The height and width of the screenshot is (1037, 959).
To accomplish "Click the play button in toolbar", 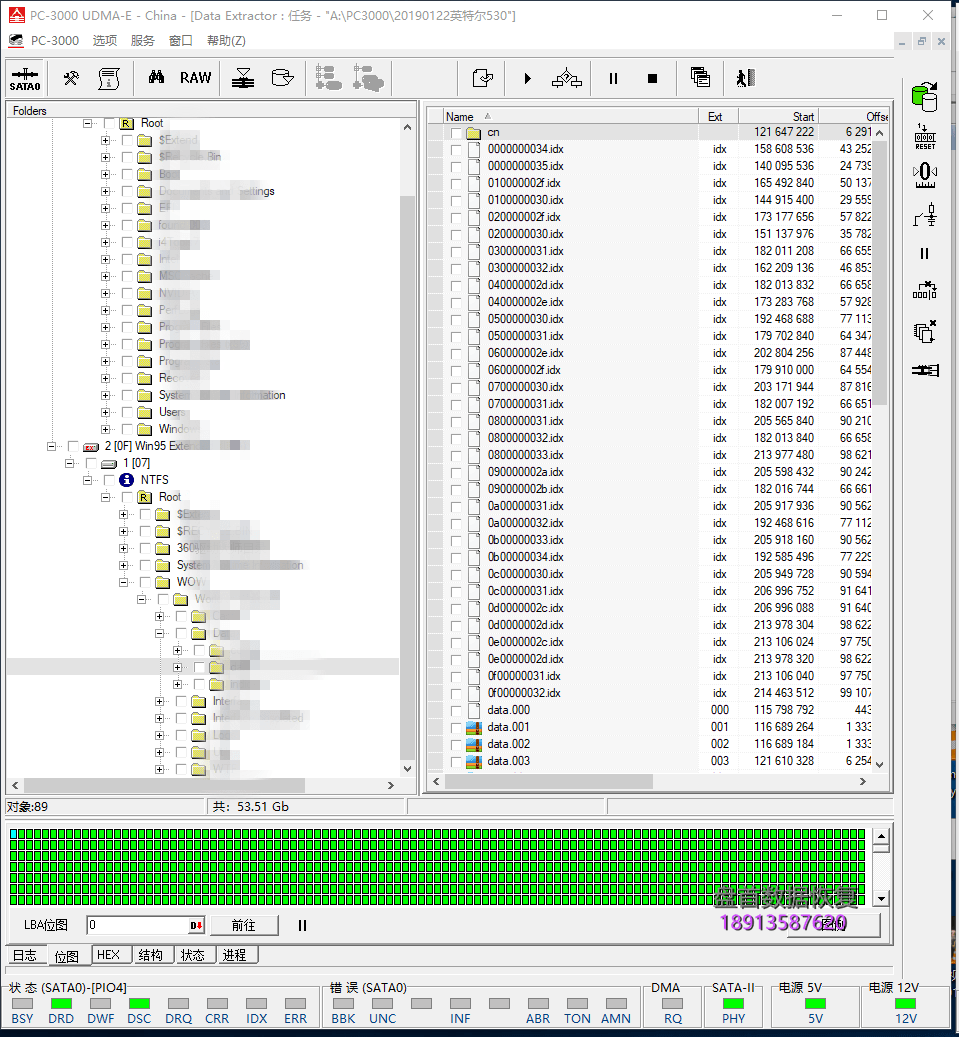I will tap(527, 79).
